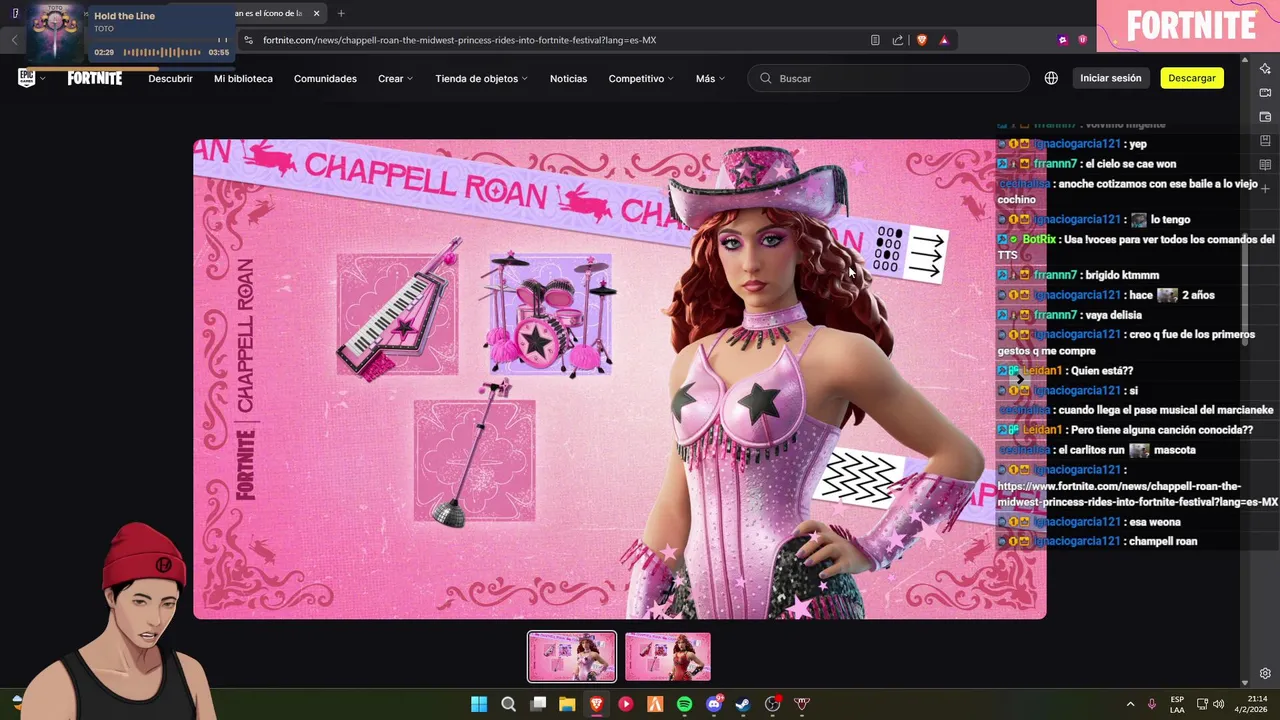Click the Brave Rewards triangle icon

tap(944, 40)
